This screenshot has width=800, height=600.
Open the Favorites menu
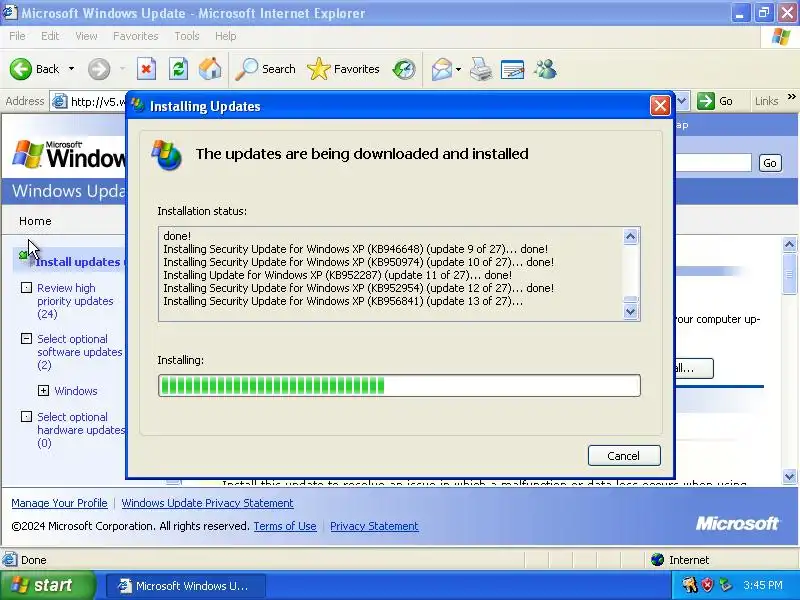point(136,36)
